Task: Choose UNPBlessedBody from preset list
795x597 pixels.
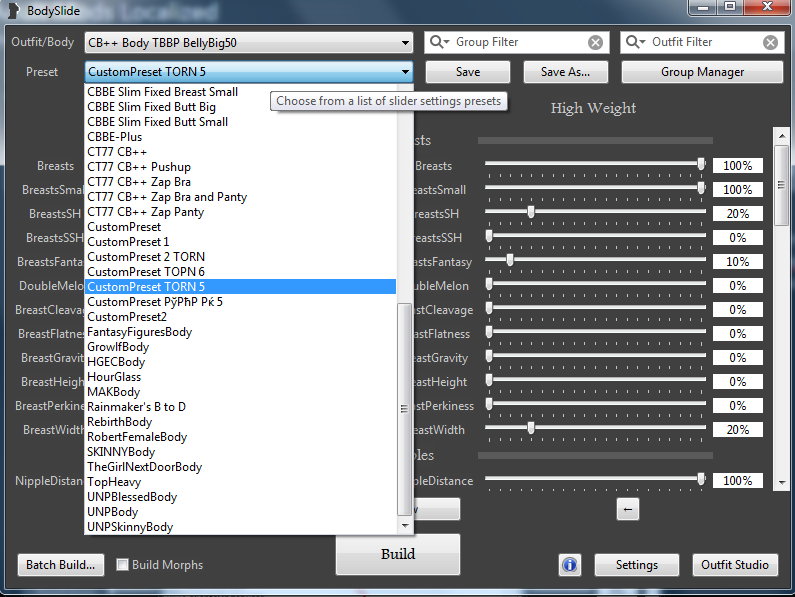Action: (132, 497)
